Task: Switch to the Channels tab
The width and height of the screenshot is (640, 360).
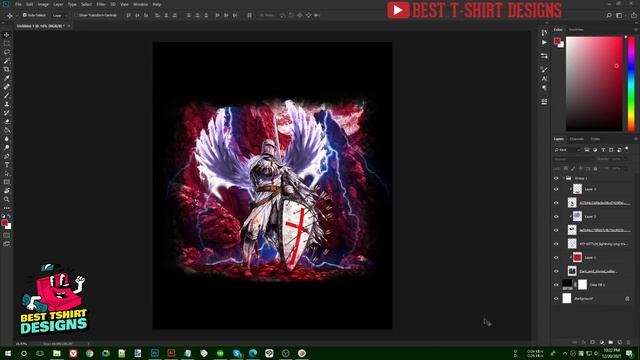Action: (577, 139)
